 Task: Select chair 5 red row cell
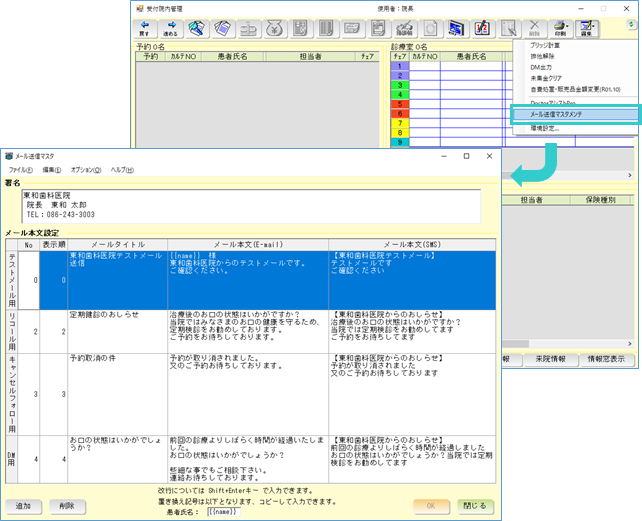[399, 103]
